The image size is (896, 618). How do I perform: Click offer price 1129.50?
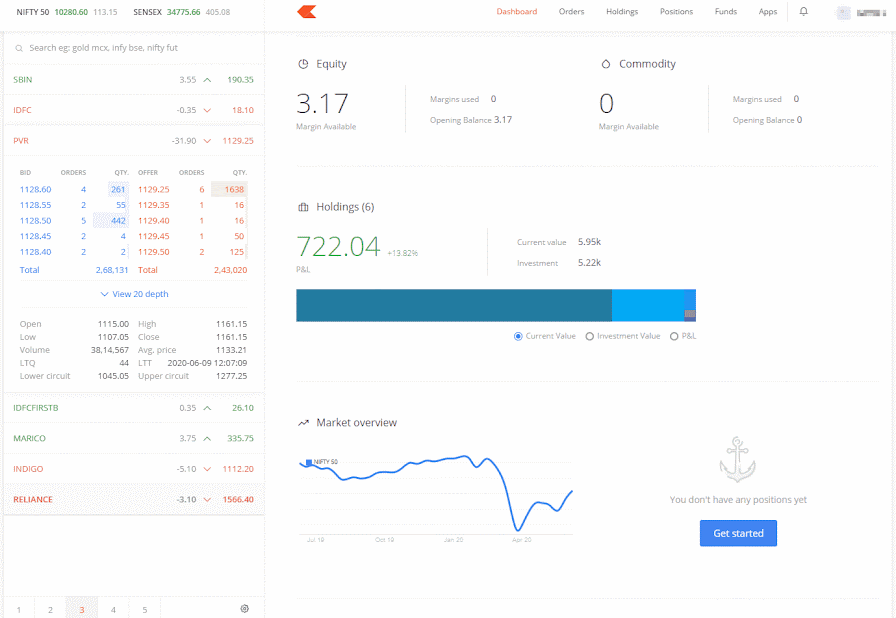(x=154, y=252)
